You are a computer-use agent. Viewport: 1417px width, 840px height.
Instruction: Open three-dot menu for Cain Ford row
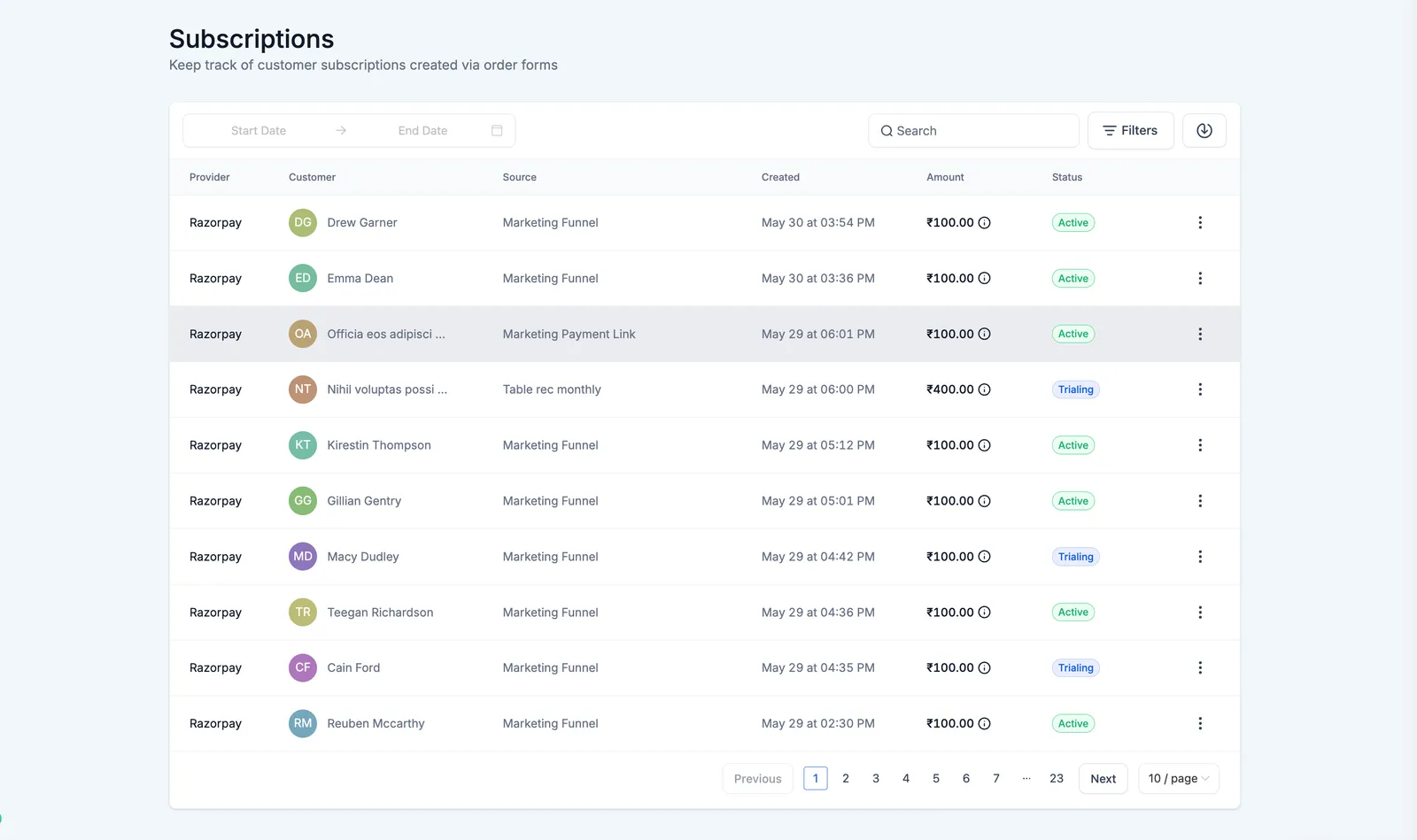pos(1200,667)
